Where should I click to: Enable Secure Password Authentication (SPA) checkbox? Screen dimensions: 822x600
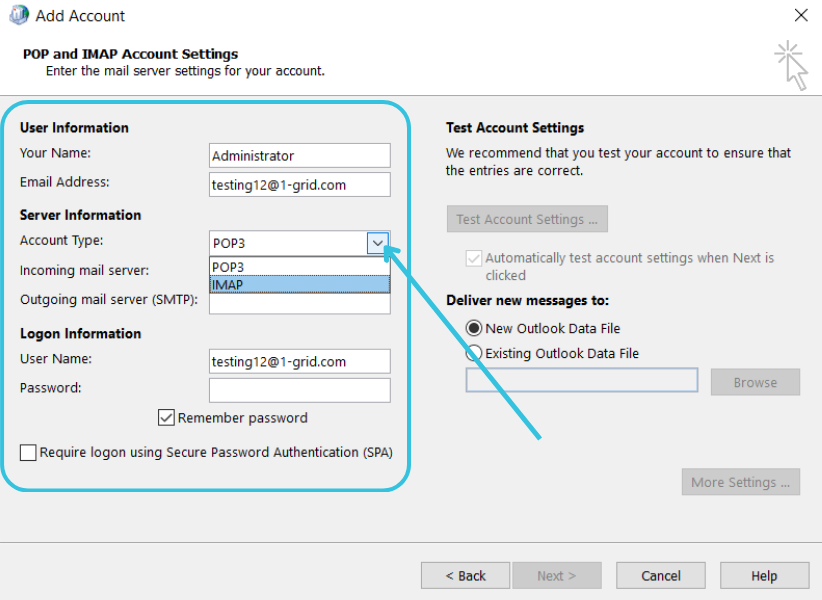[28, 453]
